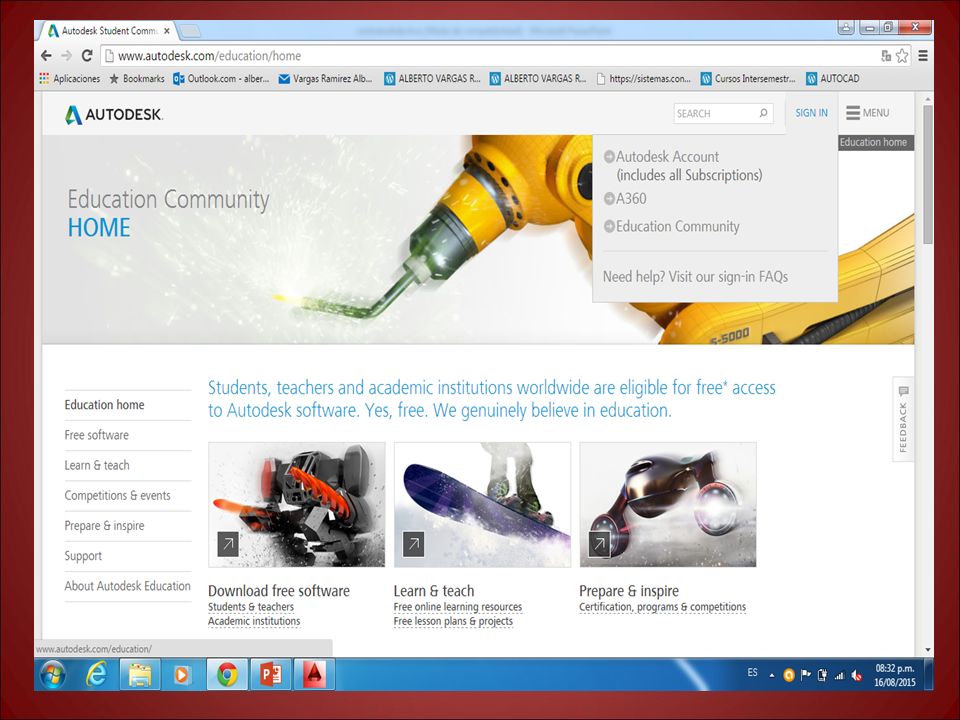Open the Bookmarks star folder

coord(137,78)
